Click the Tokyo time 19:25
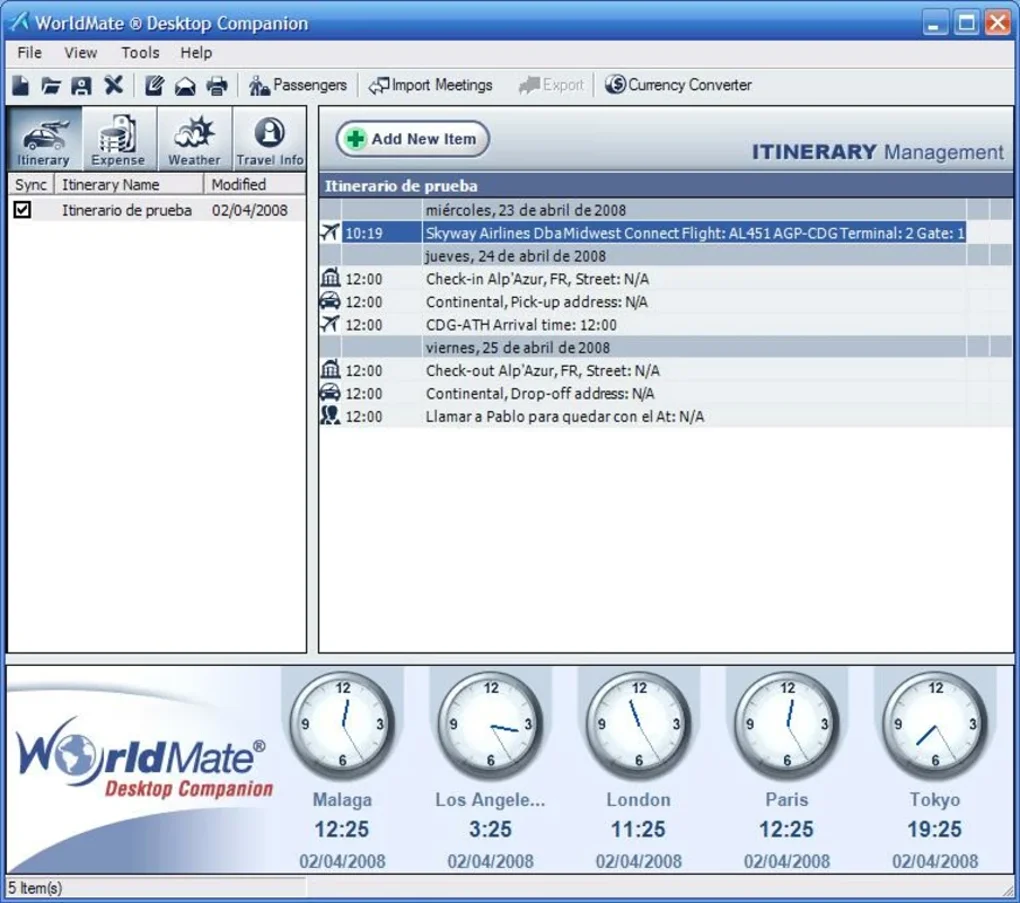Viewport: 1020px width, 903px height. point(935,829)
